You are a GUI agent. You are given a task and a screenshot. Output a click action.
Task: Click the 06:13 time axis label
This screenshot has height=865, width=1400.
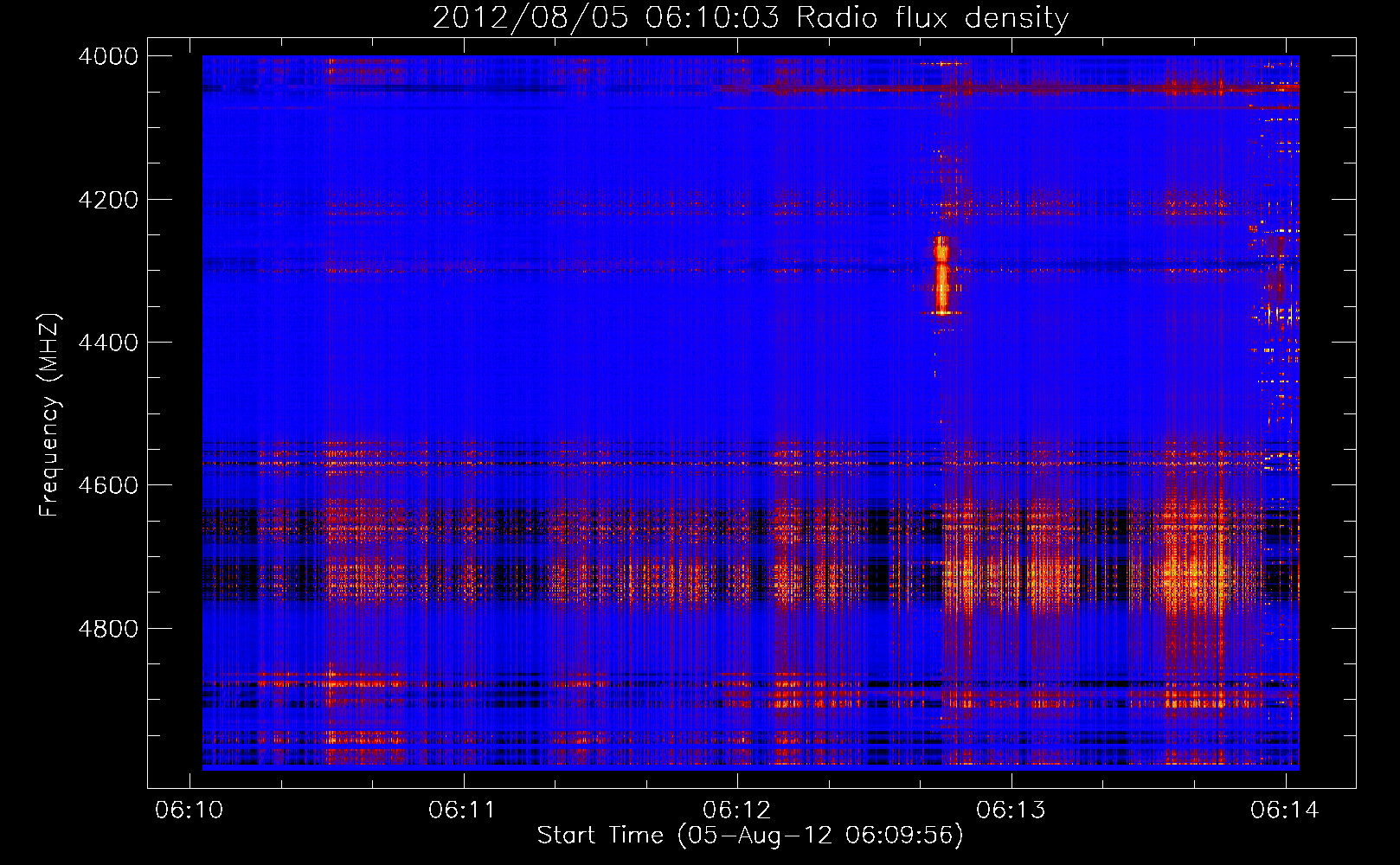(x=1011, y=810)
